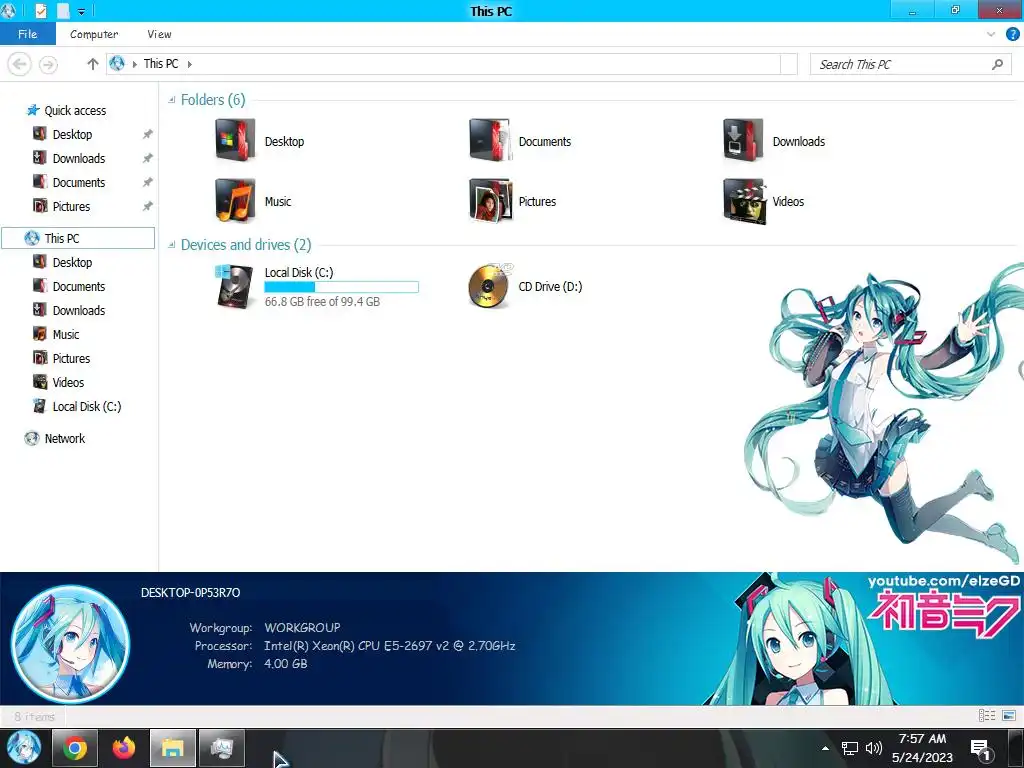
Task: Expand the ribbon with the chevron
Action: pos(991,34)
